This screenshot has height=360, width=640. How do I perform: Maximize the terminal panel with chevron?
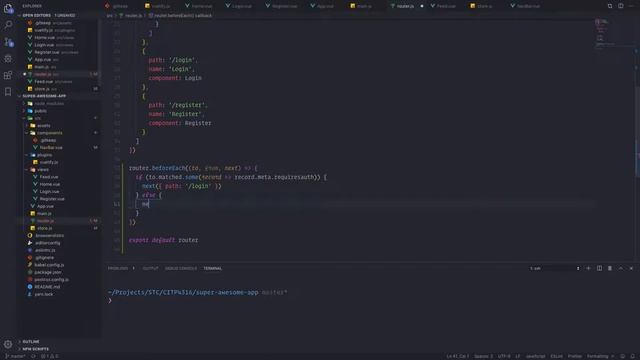click(621, 268)
